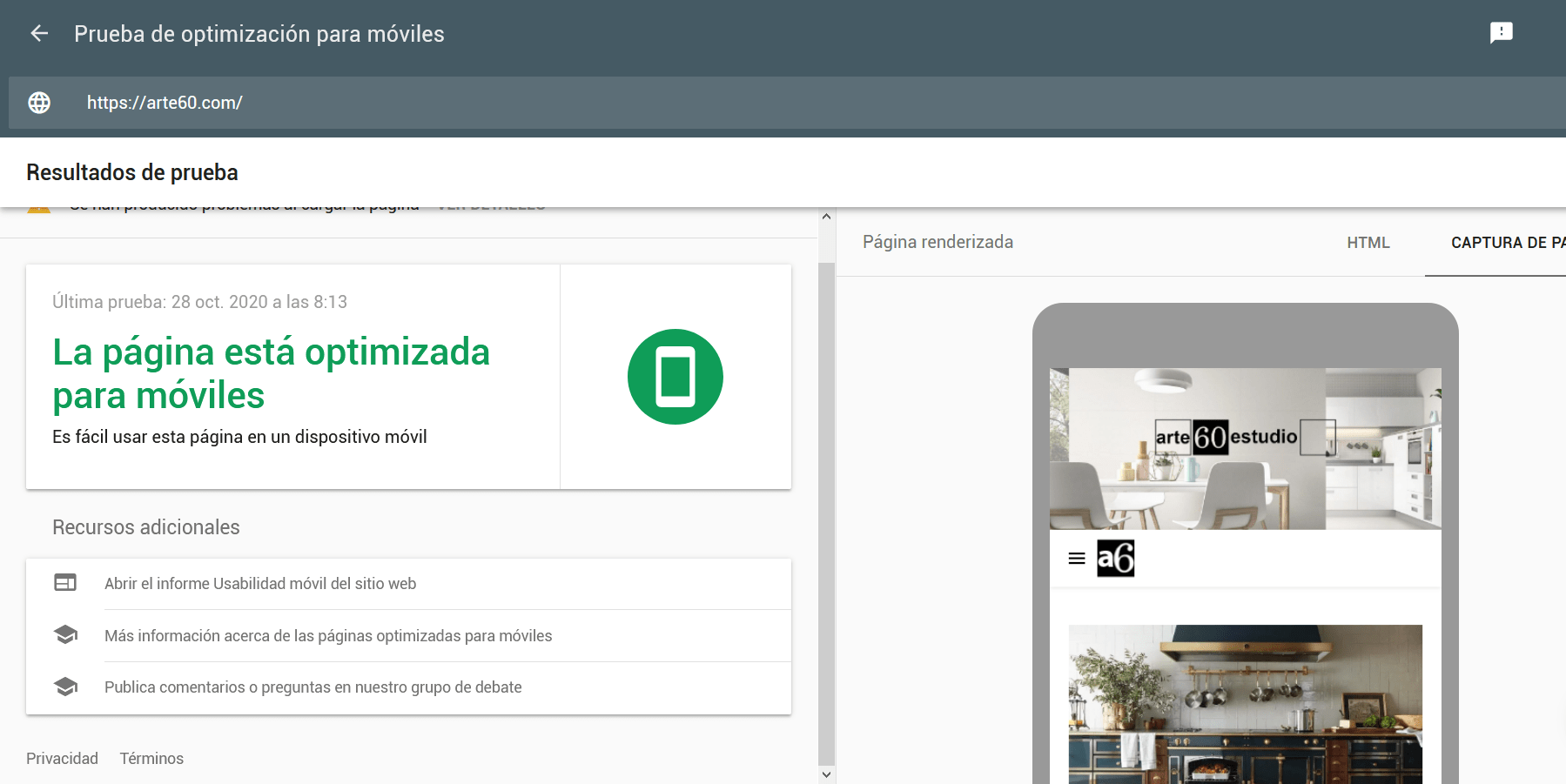Click 'La página está optimizada para móviles' heading
The image size is (1566, 784).
271,373
